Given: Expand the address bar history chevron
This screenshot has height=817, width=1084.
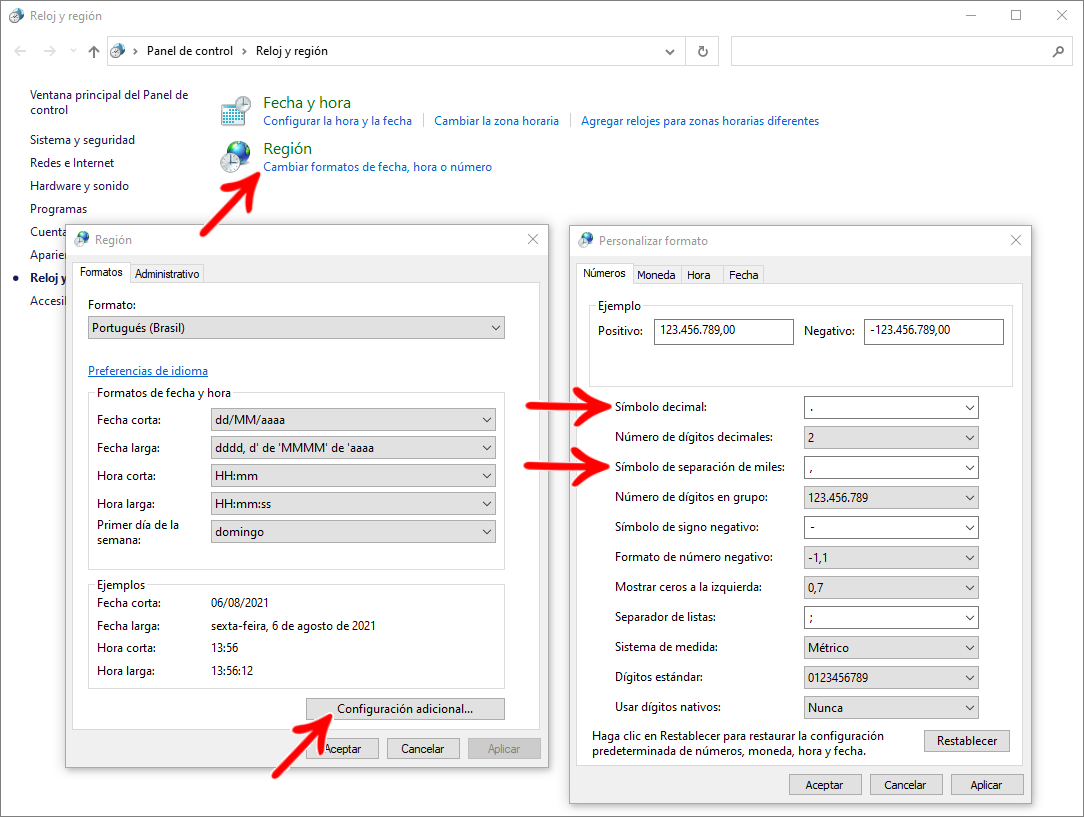Looking at the screenshot, I should point(669,51).
